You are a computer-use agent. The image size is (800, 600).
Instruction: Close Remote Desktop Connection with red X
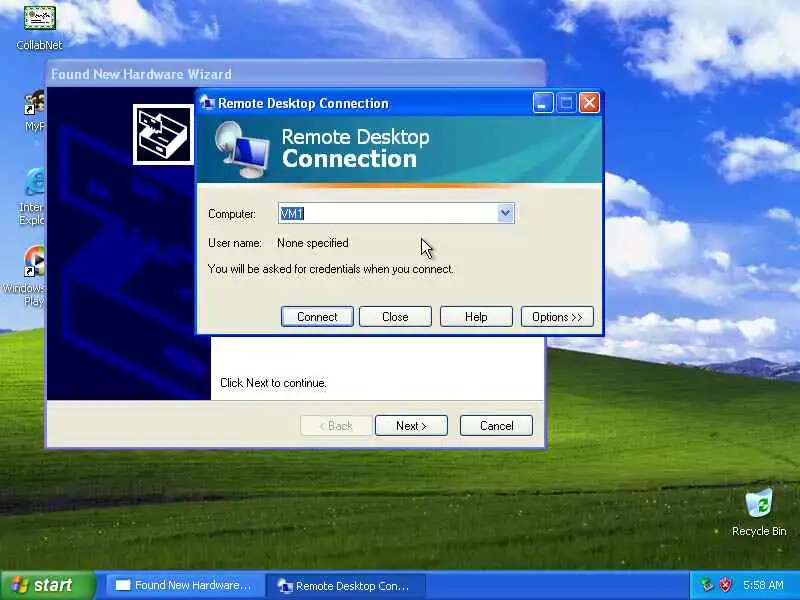tap(589, 103)
